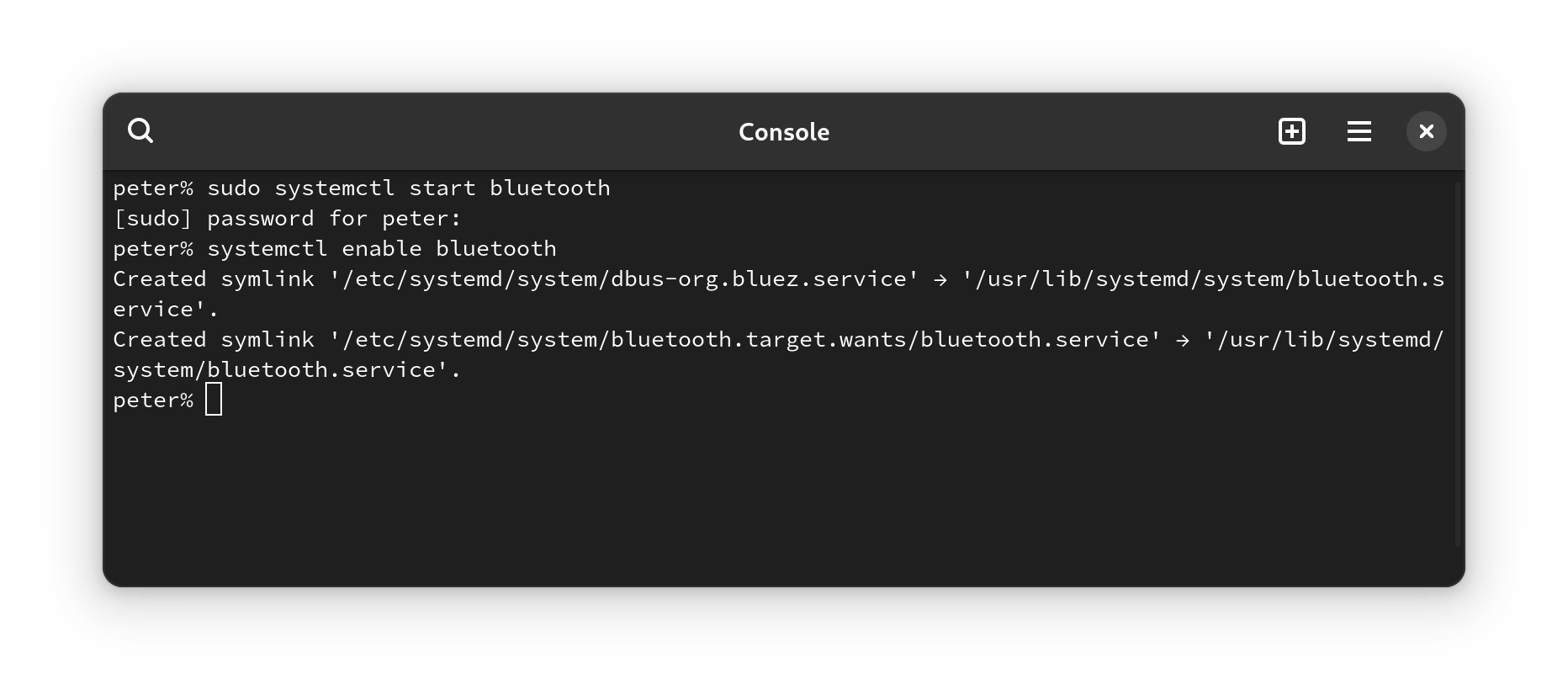Screen dimensions: 1568x700
Task: Click the wrapped "ervice'." text line
Action: 166,310
